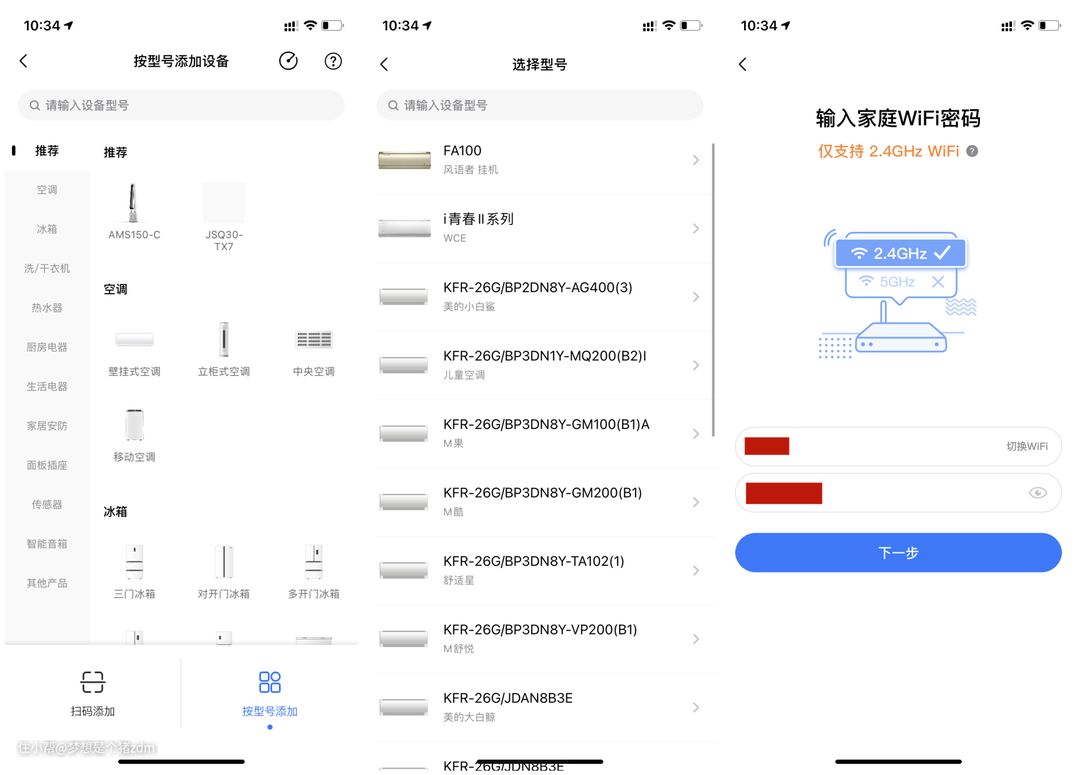Go back from the WiFi password screen
This screenshot has height=775, width=1080.
[742, 64]
